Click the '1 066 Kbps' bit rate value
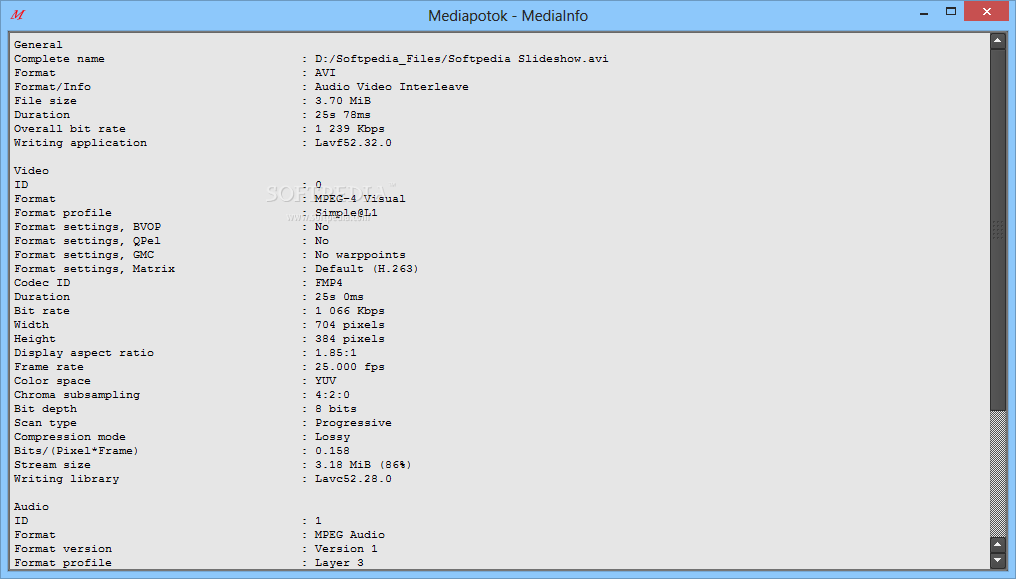Viewport: 1016px width, 579px height. point(349,311)
